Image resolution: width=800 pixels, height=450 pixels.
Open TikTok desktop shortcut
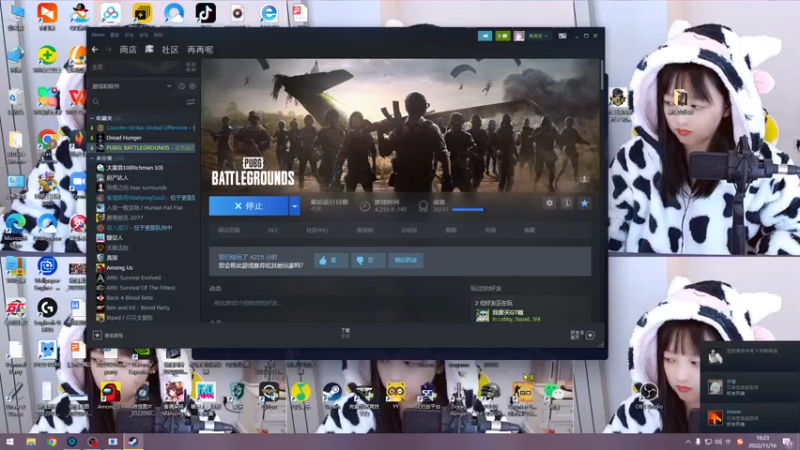click(206, 13)
